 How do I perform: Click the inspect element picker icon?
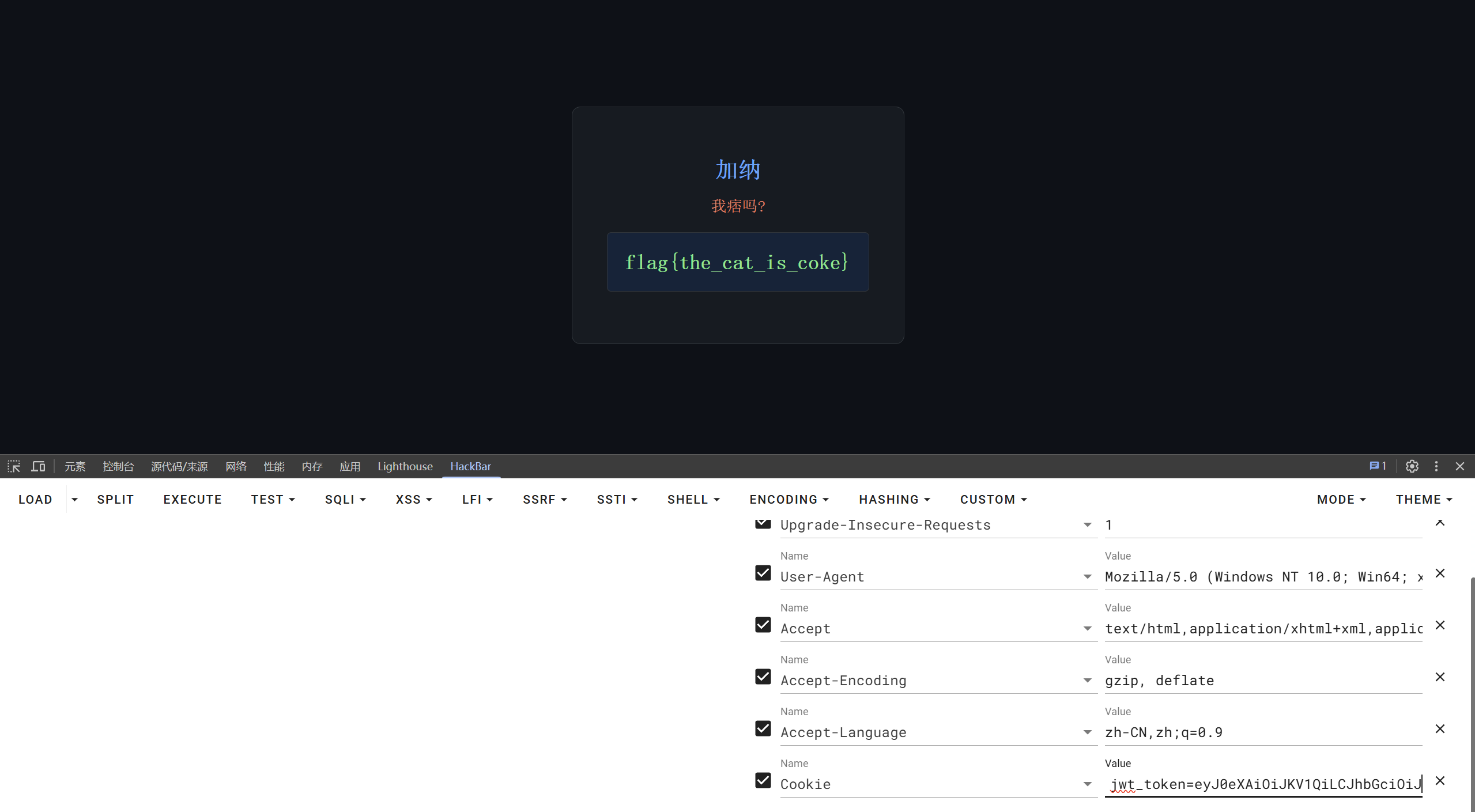click(14, 466)
